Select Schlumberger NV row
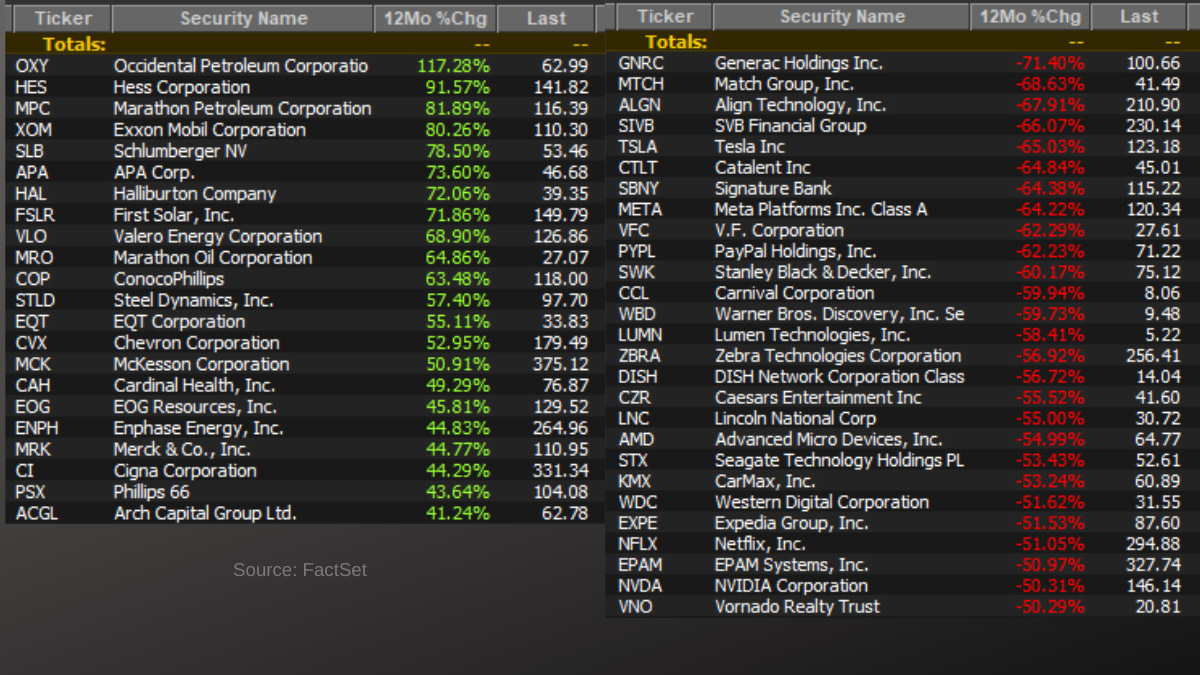This screenshot has height=675, width=1200. point(305,151)
